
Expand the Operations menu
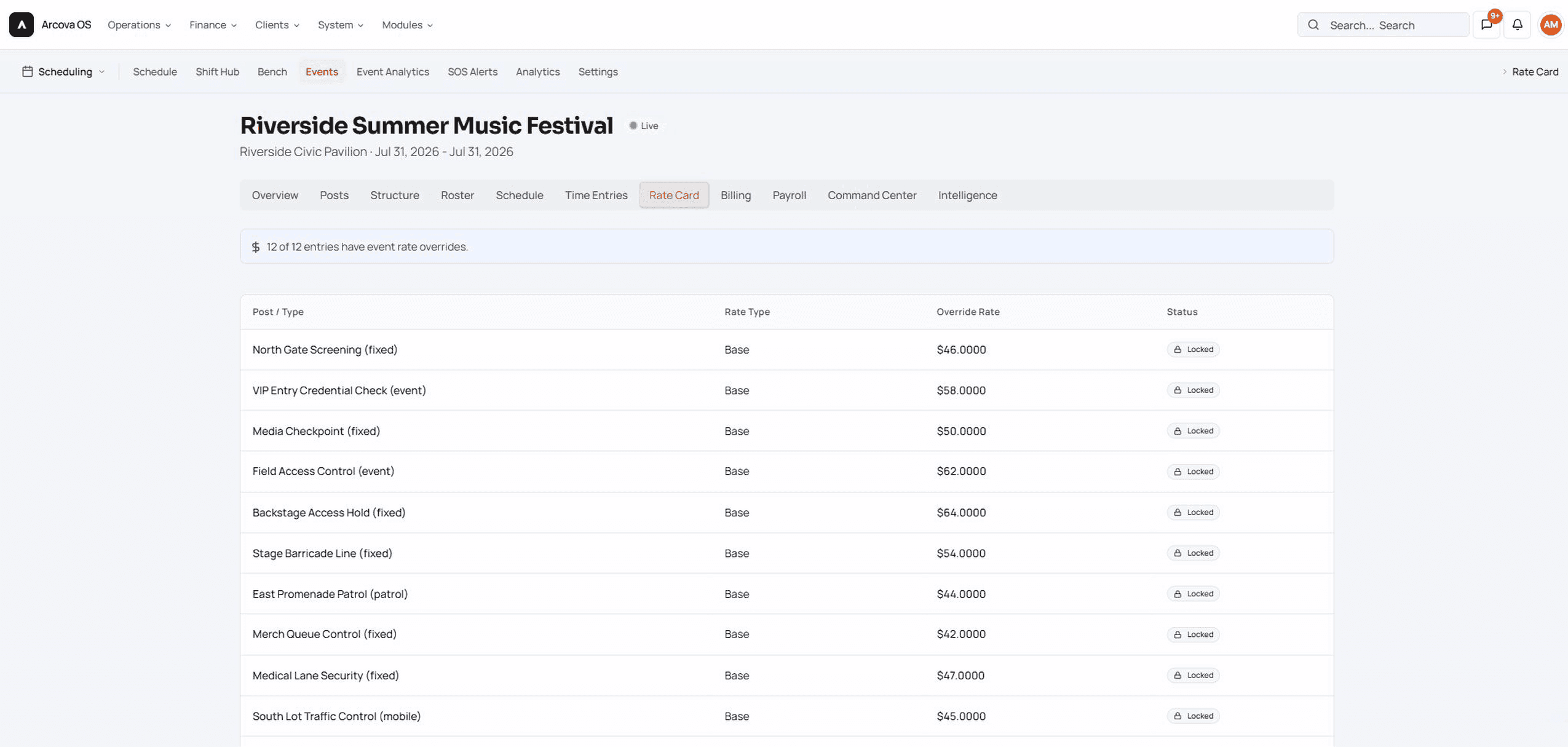click(x=139, y=25)
